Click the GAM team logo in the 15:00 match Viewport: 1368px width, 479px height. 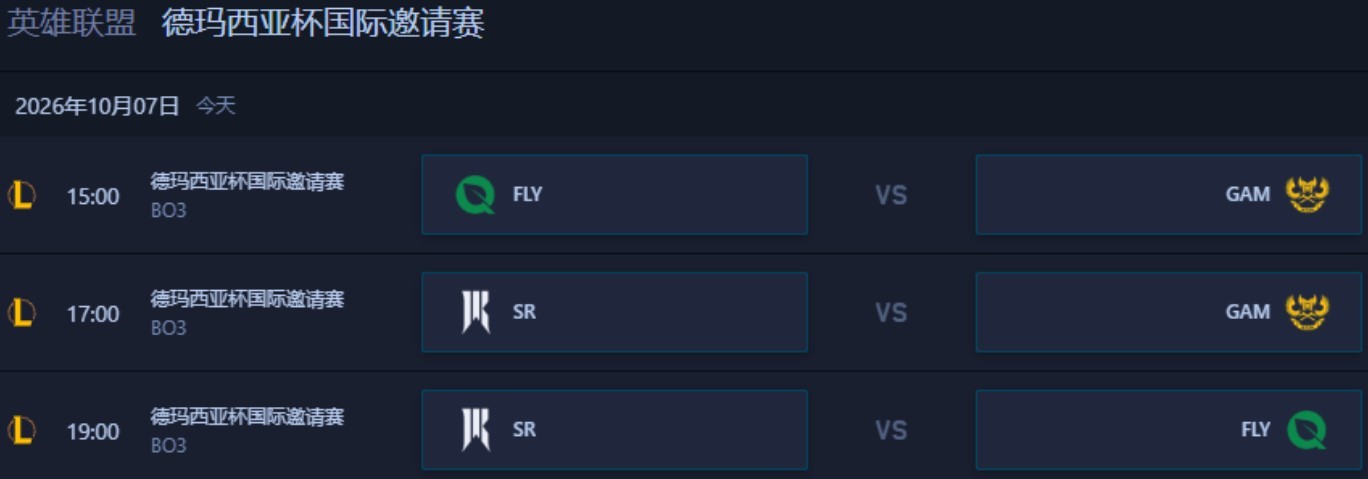pos(1307,195)
